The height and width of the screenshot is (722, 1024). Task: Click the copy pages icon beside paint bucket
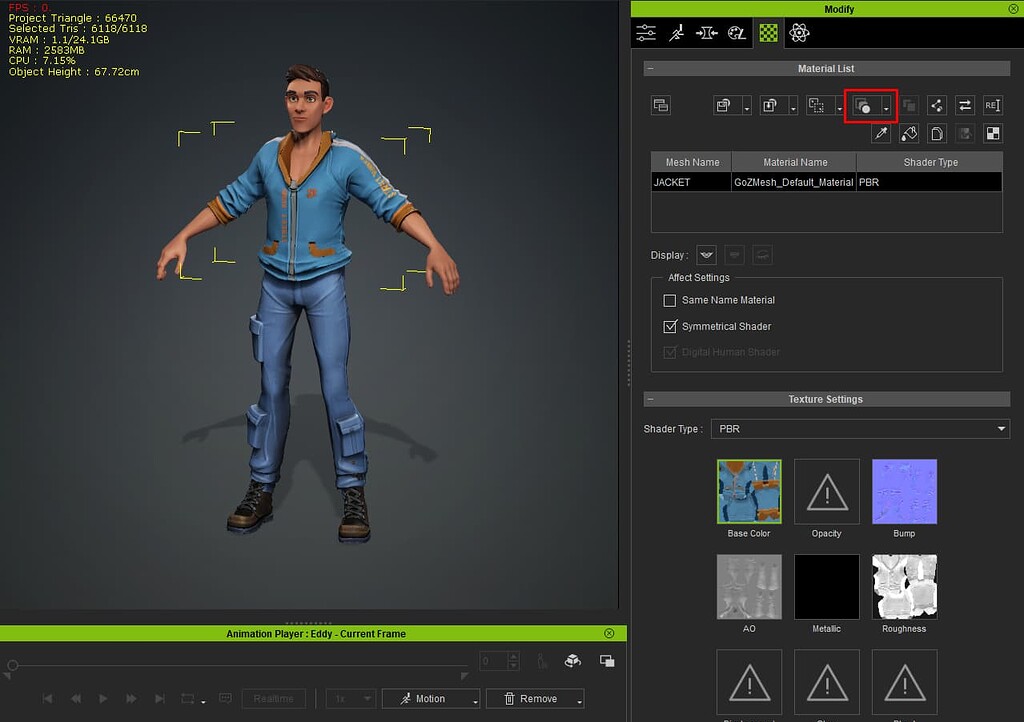coord(937,133)
